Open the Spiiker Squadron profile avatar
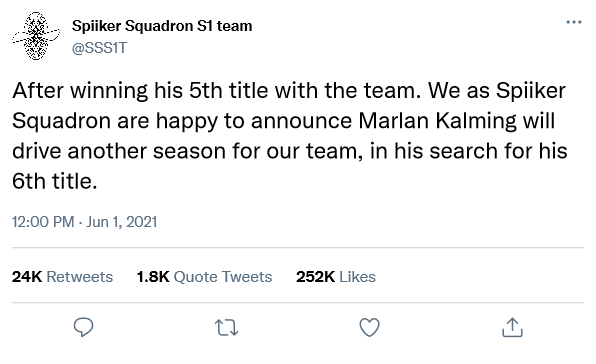Screen dimensions: 596x364 pyautogui.click(x=36, y=36)
